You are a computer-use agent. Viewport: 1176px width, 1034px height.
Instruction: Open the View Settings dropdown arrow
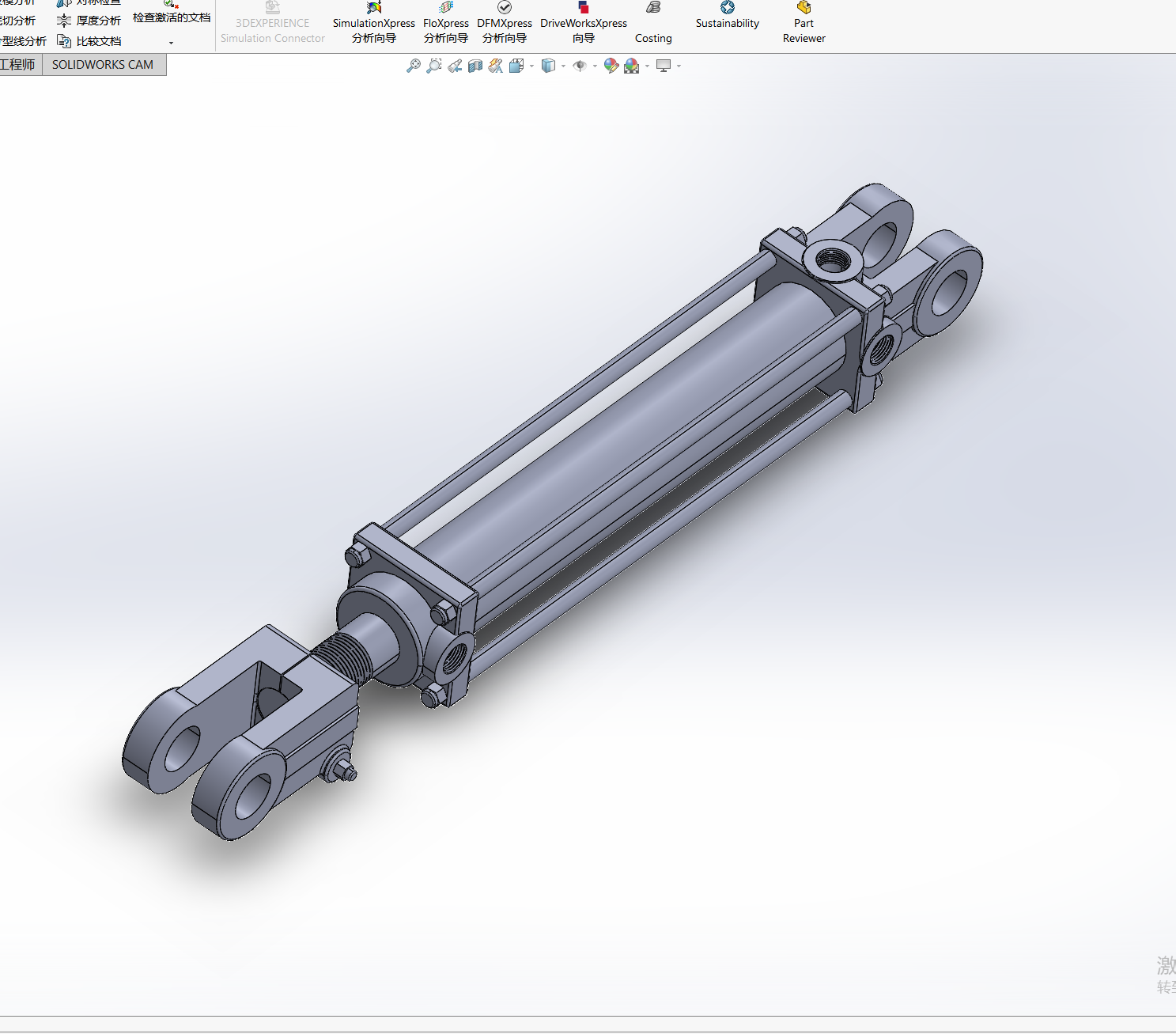pos(679,66)
